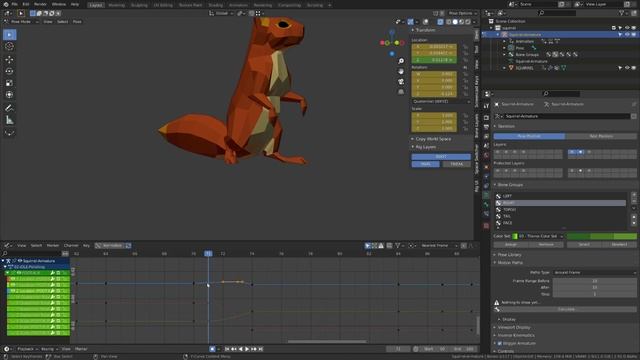This screenshot has height=360, width=640.
Task: Select the Measure tool in viewport toolbar
Action: [x=9, y=120]
